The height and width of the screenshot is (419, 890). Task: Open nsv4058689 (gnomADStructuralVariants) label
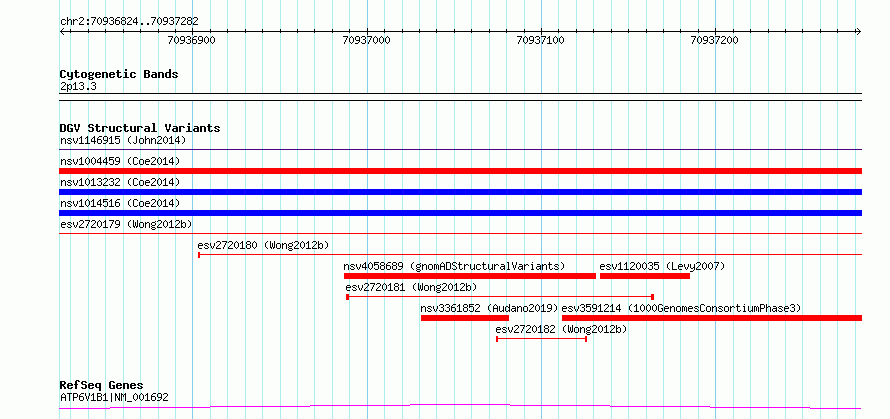tap(455, 266)
